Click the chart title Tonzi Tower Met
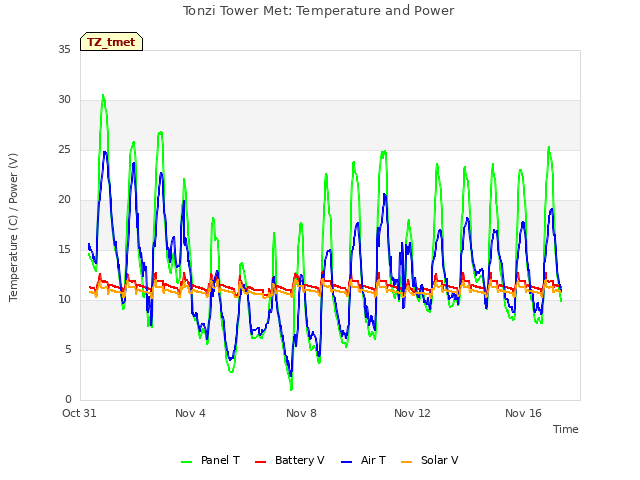640x480 pixels. (318, 11)
